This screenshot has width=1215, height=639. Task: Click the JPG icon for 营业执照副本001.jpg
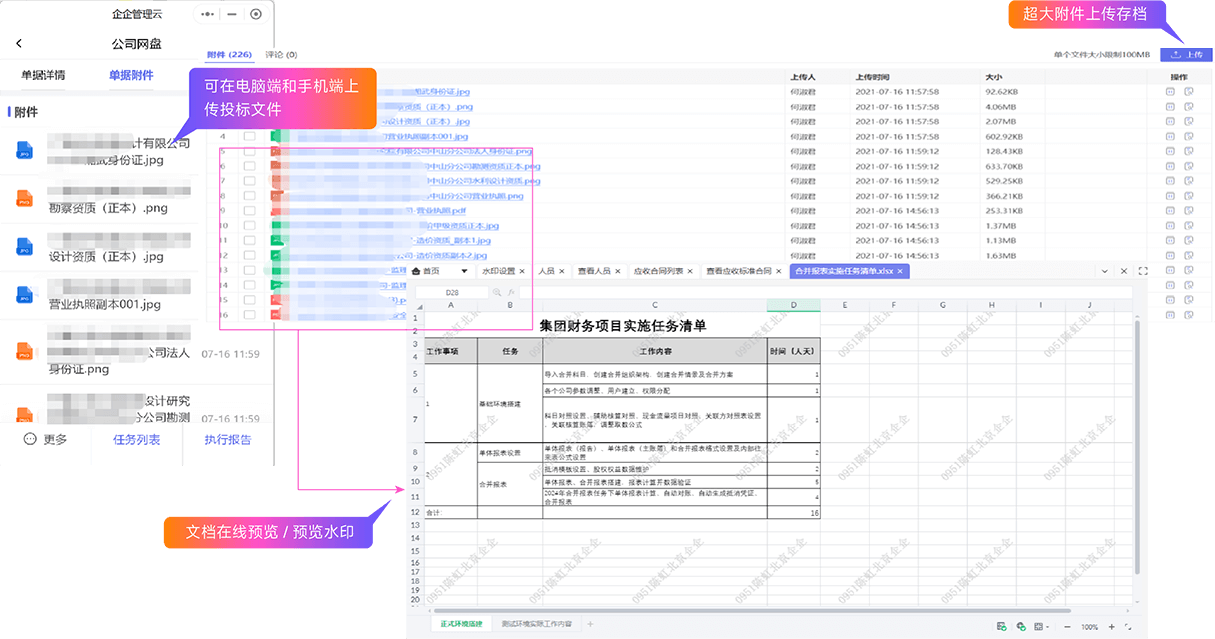coord(25,295)
